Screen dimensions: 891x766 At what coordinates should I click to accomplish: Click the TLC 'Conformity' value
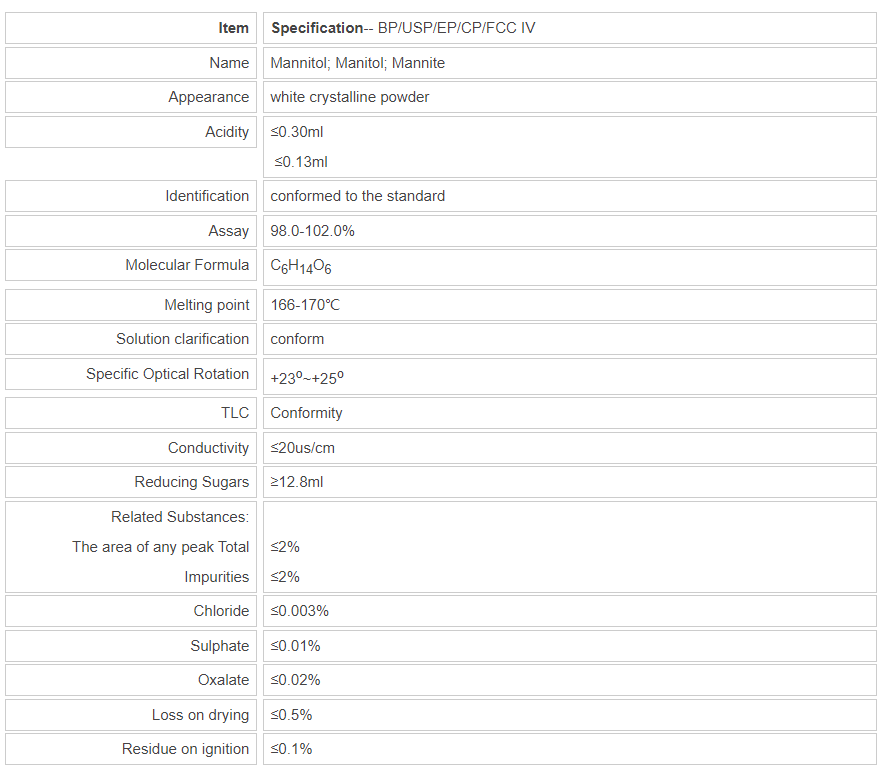click(x=306, y=413)
